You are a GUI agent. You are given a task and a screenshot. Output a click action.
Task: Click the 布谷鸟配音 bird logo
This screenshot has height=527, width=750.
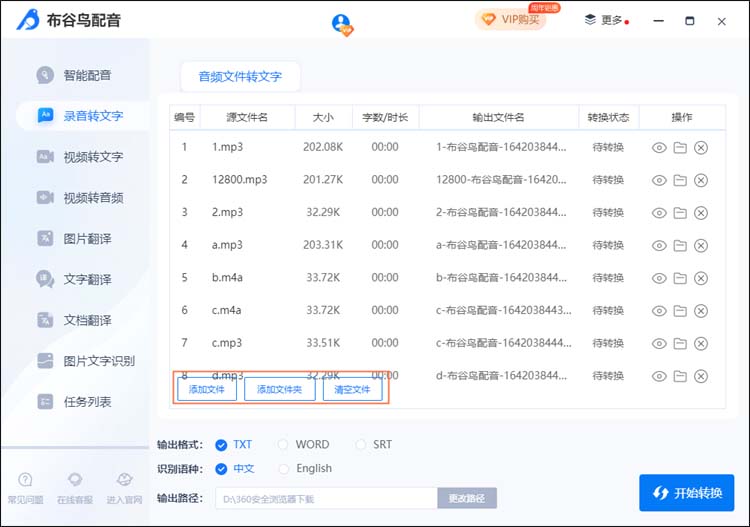coord(28,20)
